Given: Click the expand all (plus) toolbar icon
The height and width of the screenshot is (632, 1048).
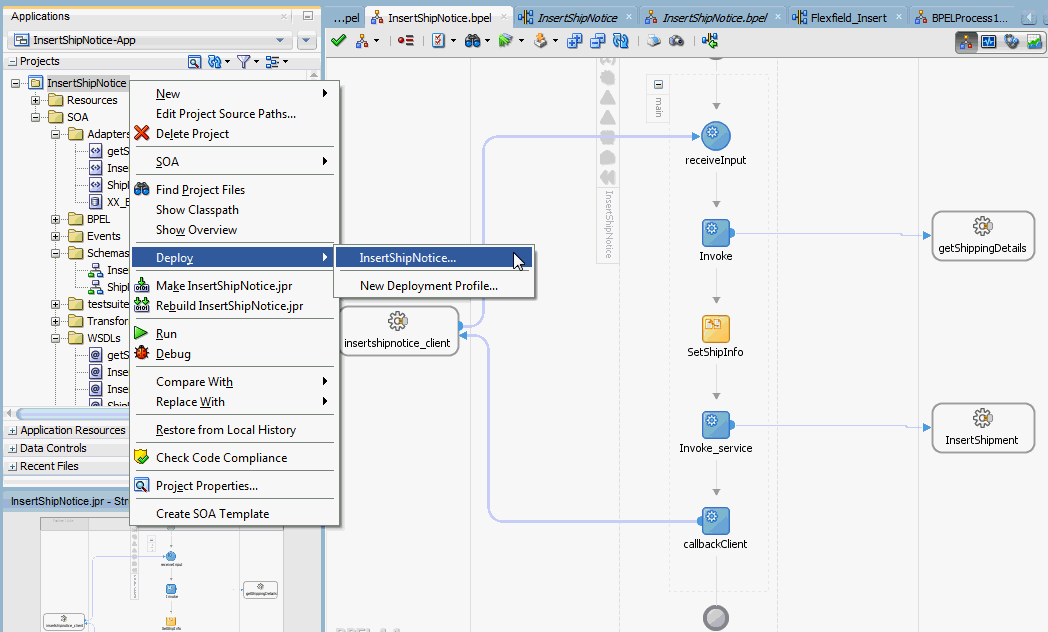Looking at the screenshot, I should (574, 41).
